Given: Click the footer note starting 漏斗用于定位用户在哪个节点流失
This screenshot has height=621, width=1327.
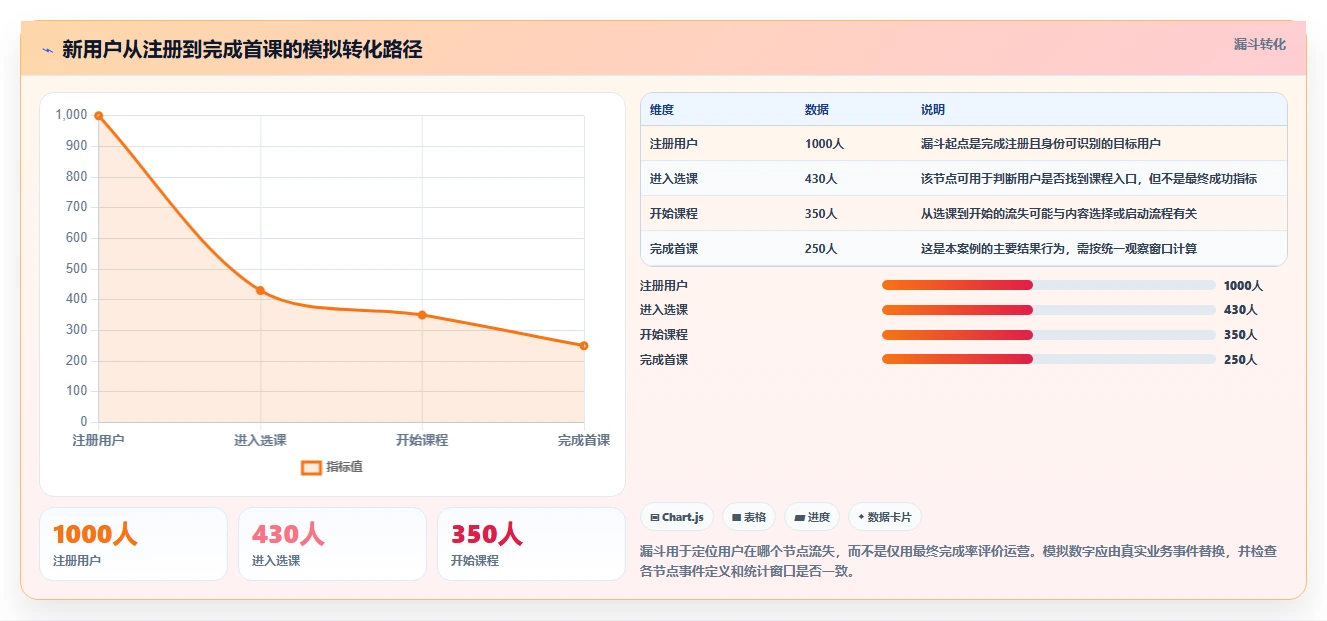Looking at the screenshot, I should [x=958, y=562].
